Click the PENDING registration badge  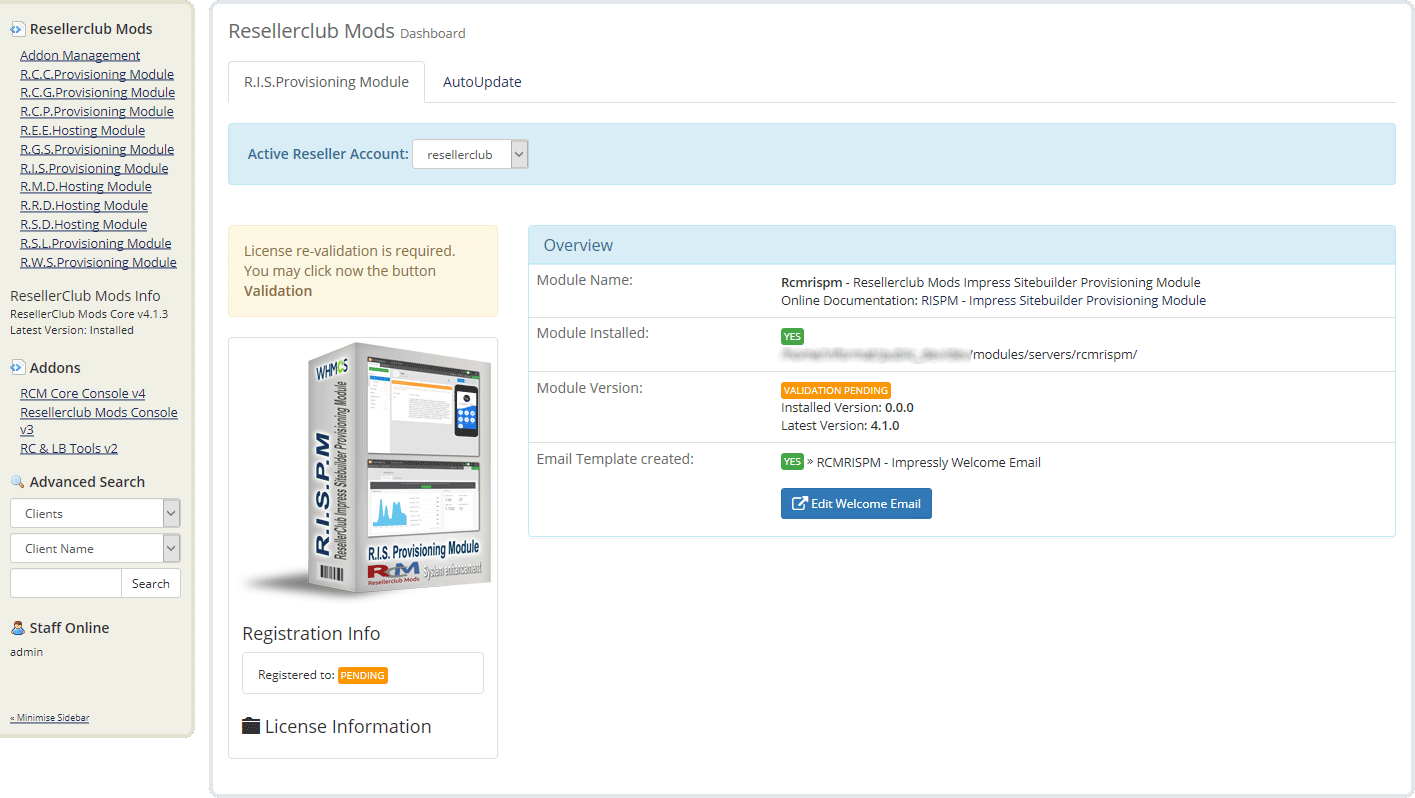click(x=363, y=675)
